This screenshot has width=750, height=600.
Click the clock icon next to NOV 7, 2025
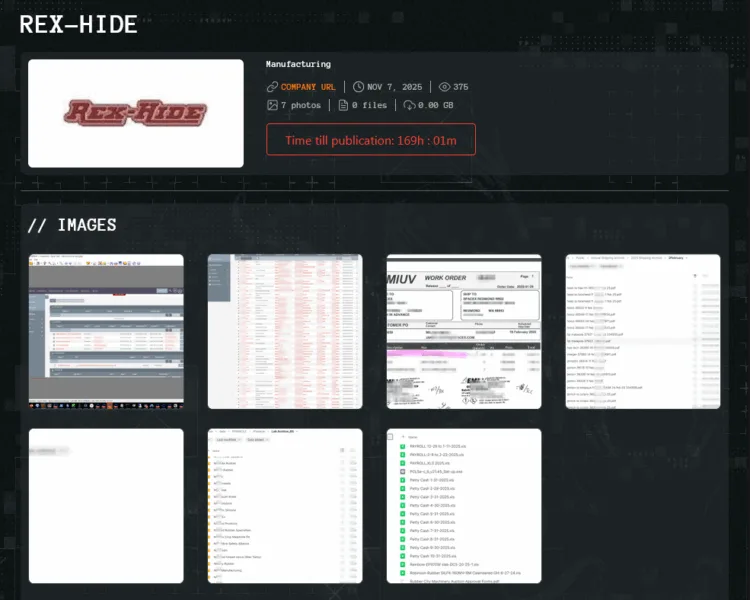coord(358,87)
